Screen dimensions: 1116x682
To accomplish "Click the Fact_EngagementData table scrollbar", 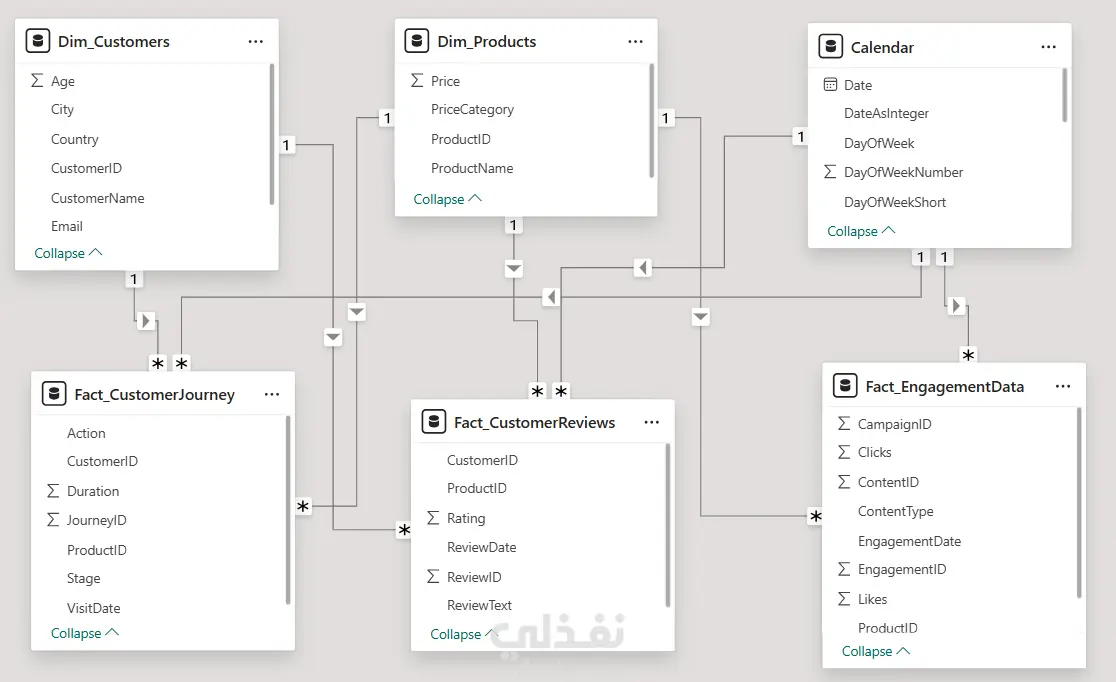I will (1079, 502).
